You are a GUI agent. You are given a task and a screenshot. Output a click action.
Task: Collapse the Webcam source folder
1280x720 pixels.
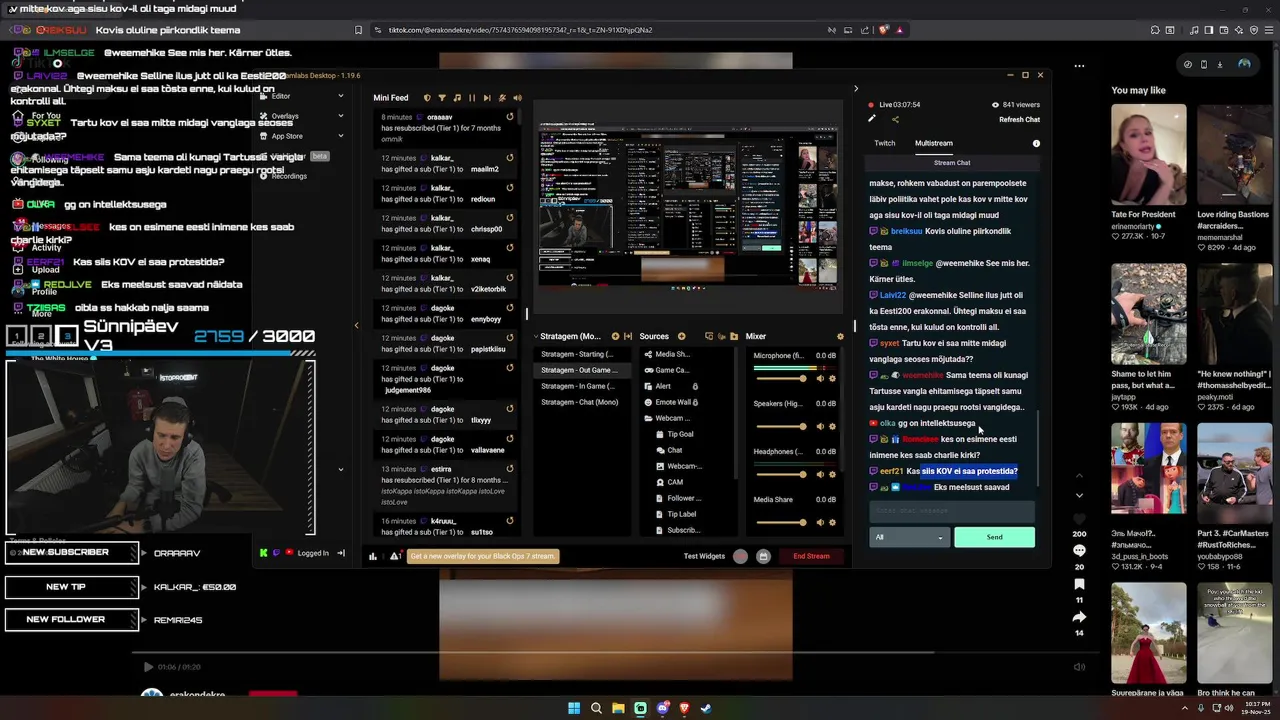647,418
